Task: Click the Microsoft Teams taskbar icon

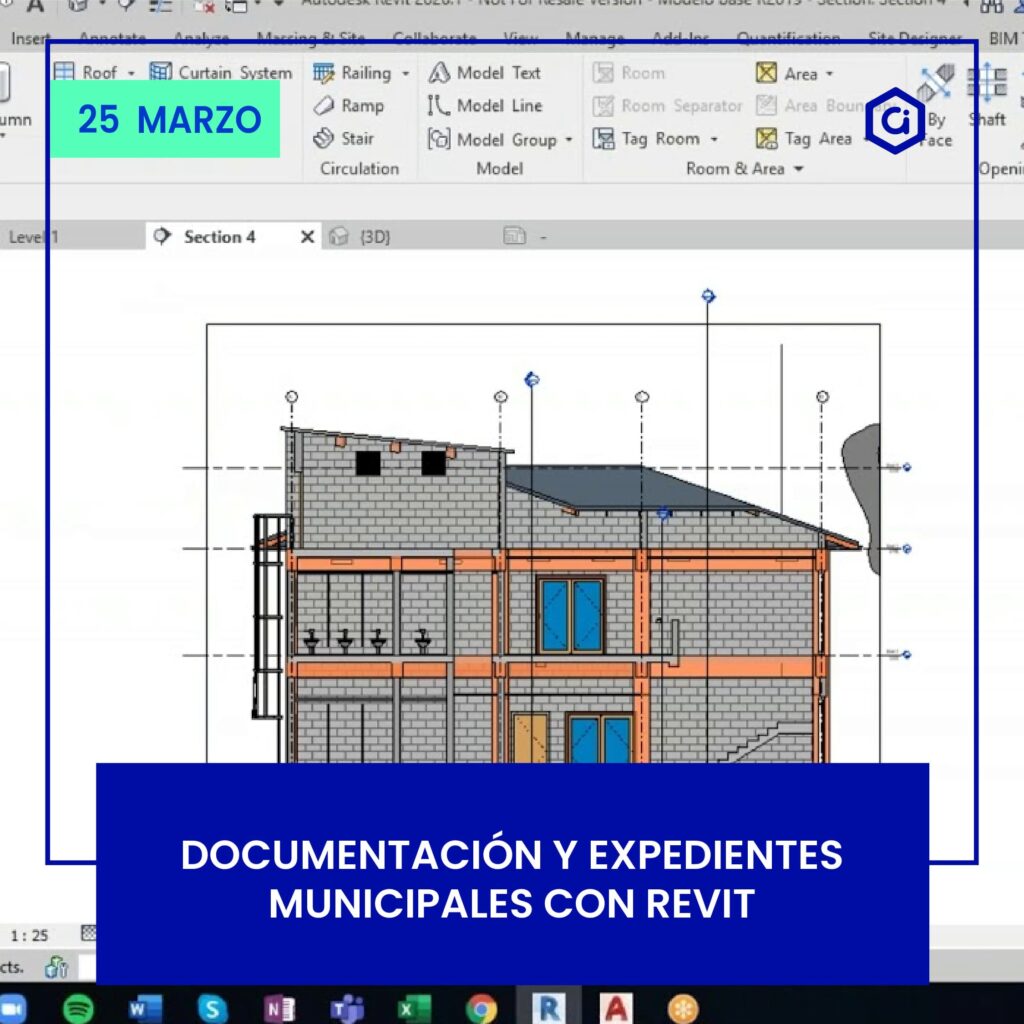Action: click(347, 1008)
